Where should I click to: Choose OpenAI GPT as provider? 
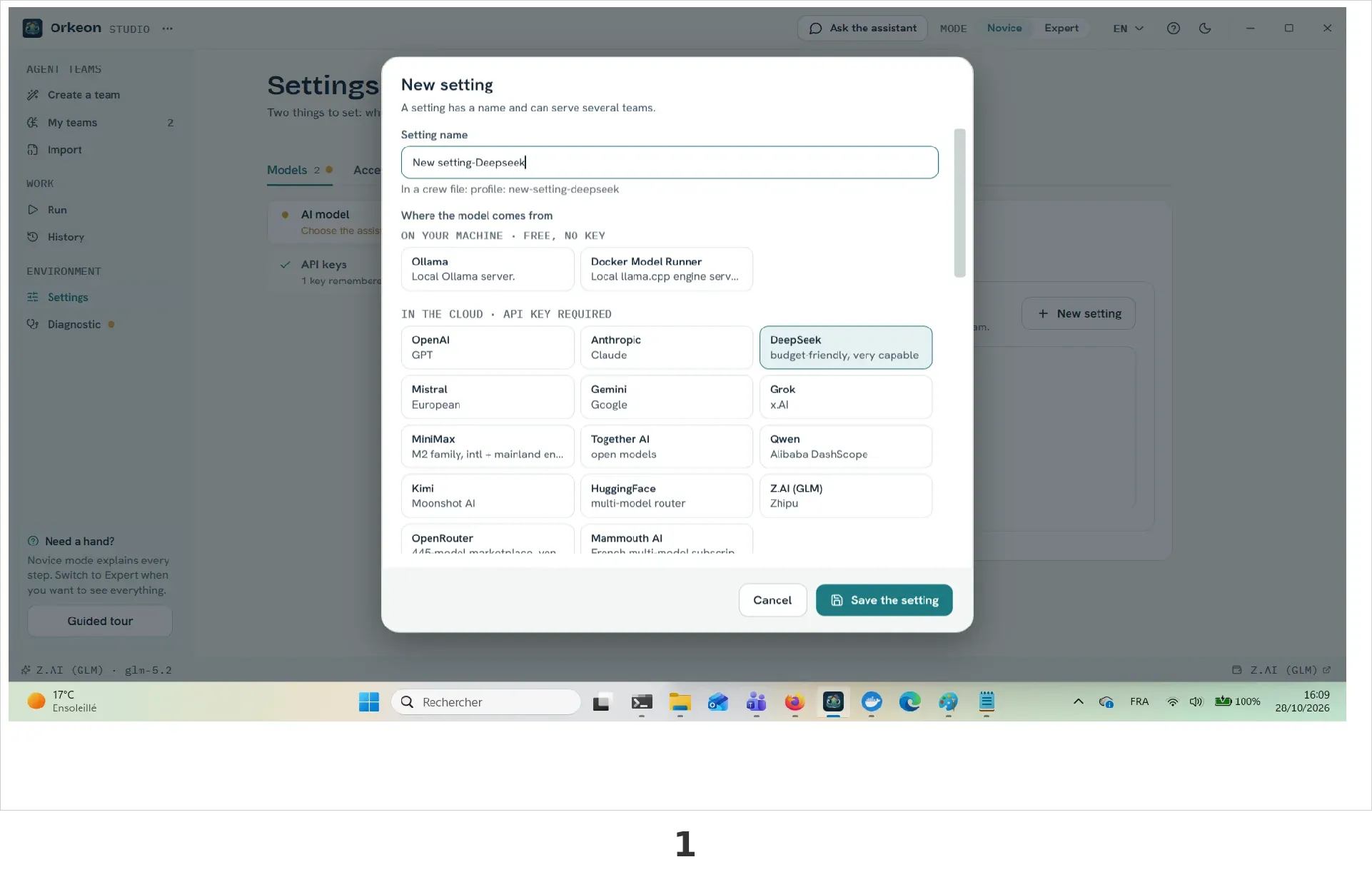(488, 348)
